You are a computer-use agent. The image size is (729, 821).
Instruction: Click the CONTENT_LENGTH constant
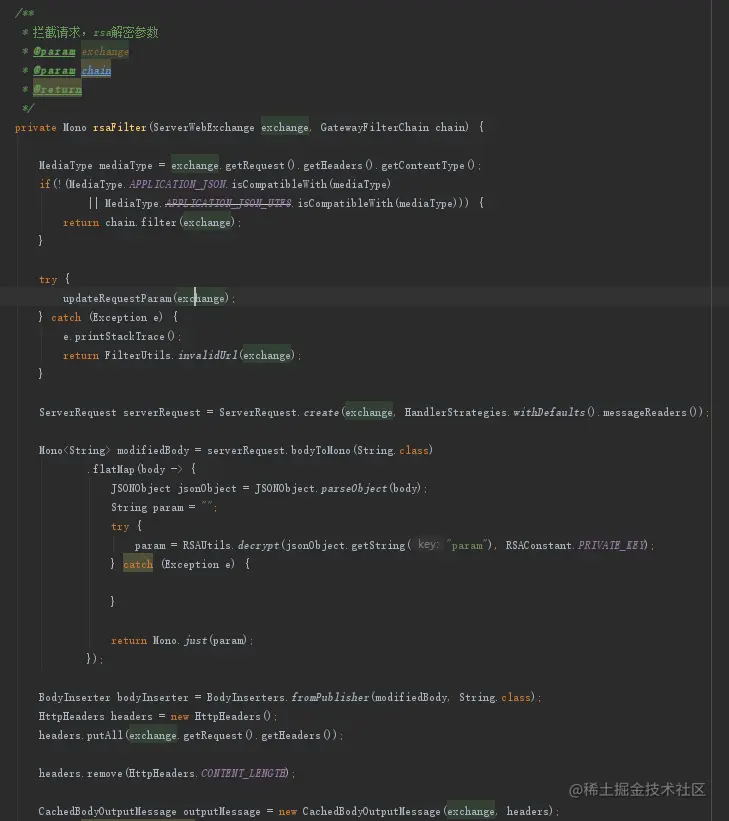pyautogui.click(x=244, y=773)
